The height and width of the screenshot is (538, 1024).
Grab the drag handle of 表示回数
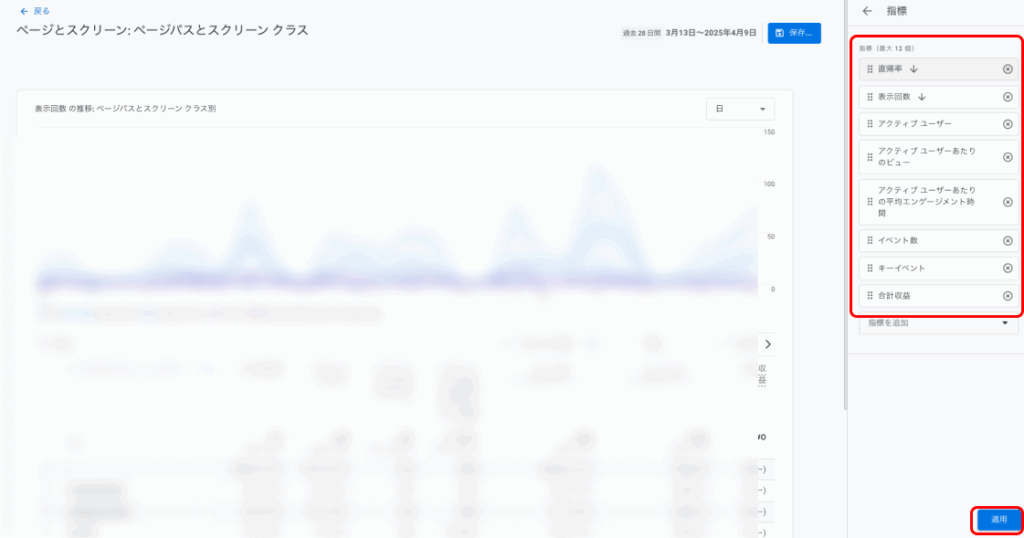pos(870,97)
